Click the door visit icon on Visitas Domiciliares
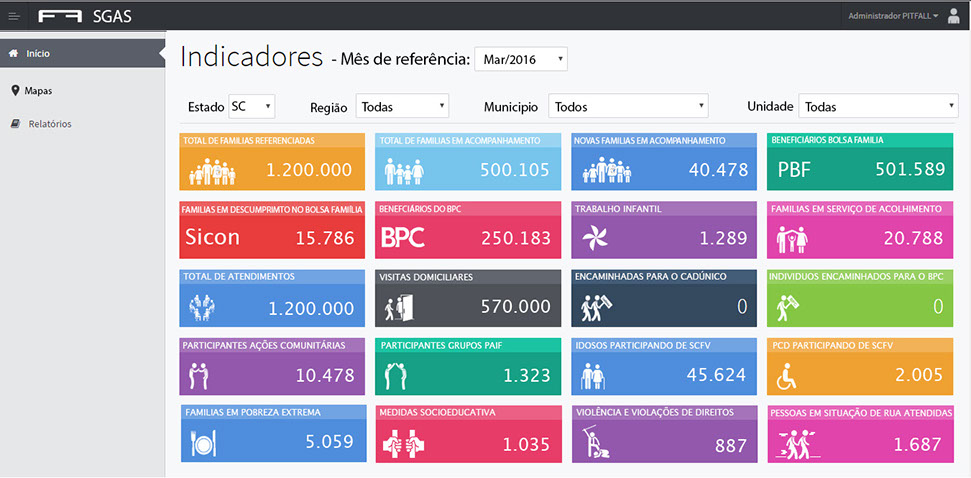 tap(400, 308)
